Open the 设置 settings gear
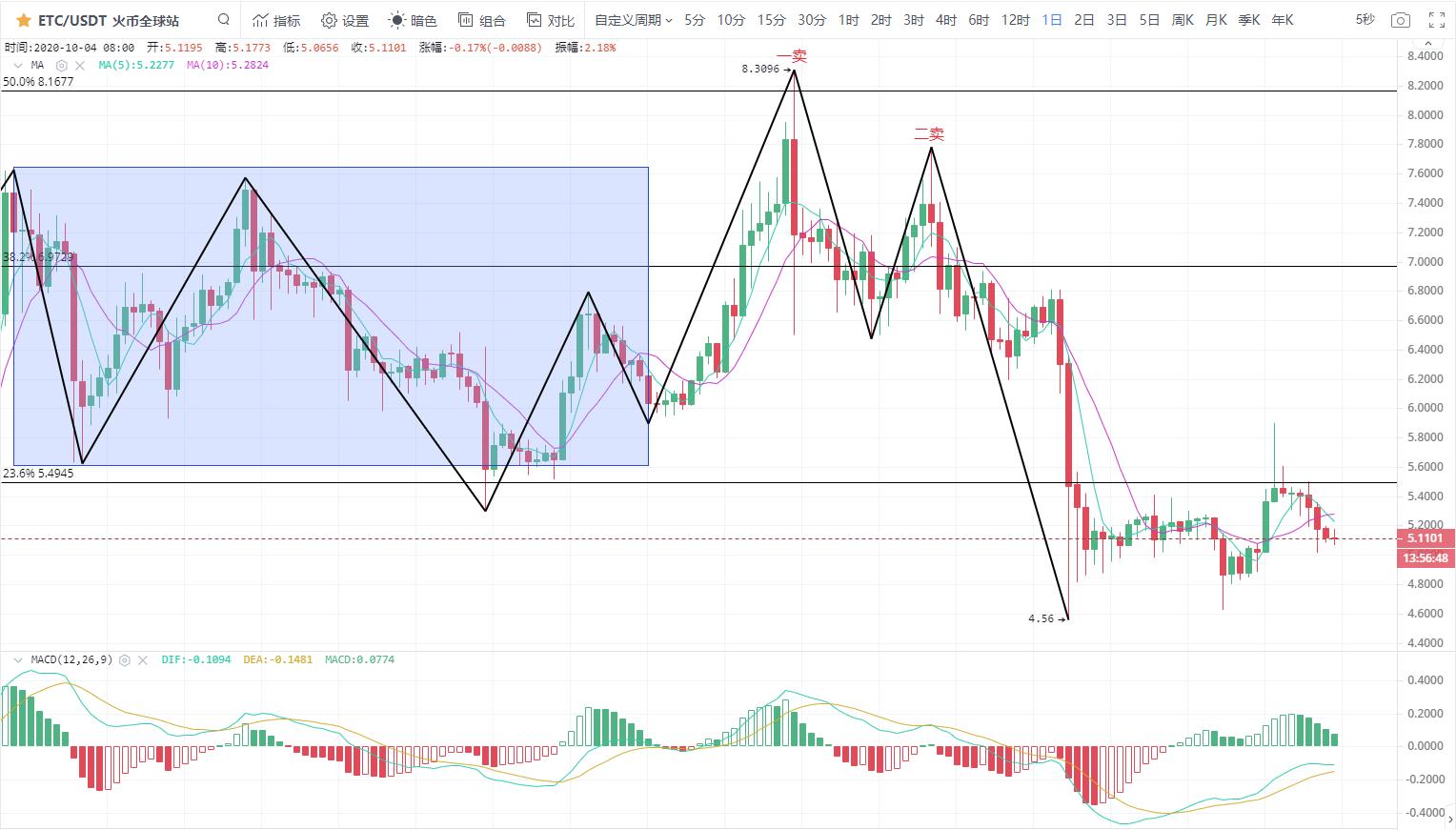1456x830 pixels. (x=345, y=20)
